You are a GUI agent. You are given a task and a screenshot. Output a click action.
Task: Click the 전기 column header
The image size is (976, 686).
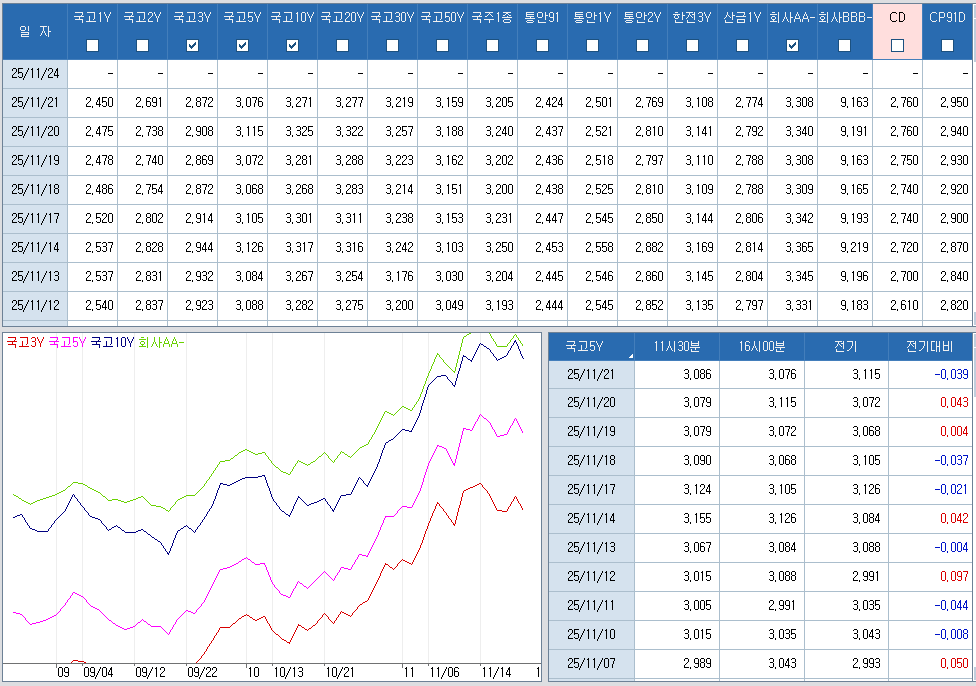click(845, 346)
